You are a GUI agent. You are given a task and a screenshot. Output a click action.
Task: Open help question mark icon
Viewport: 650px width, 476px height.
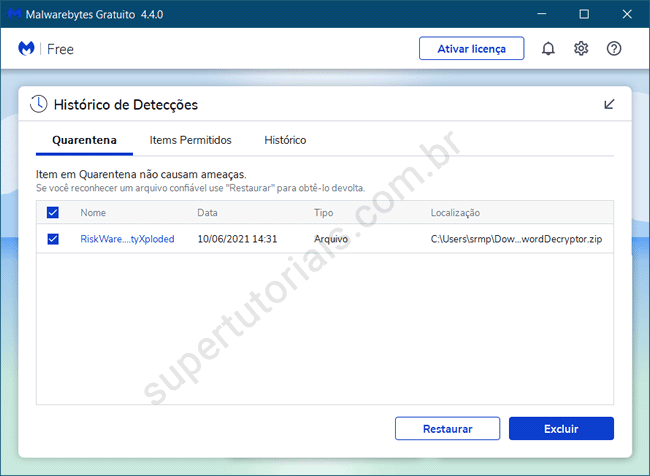click(614, 49)
